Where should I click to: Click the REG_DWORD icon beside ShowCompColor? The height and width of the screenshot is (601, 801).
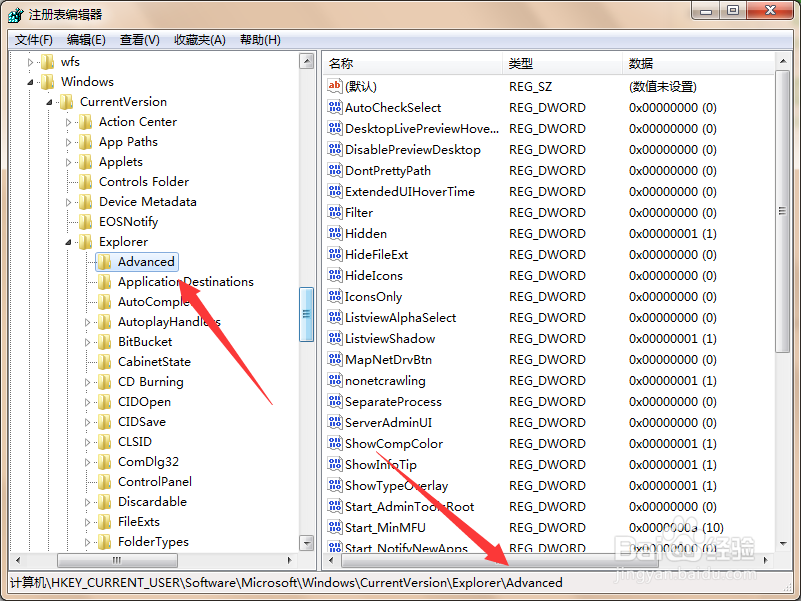click(335, 443)
